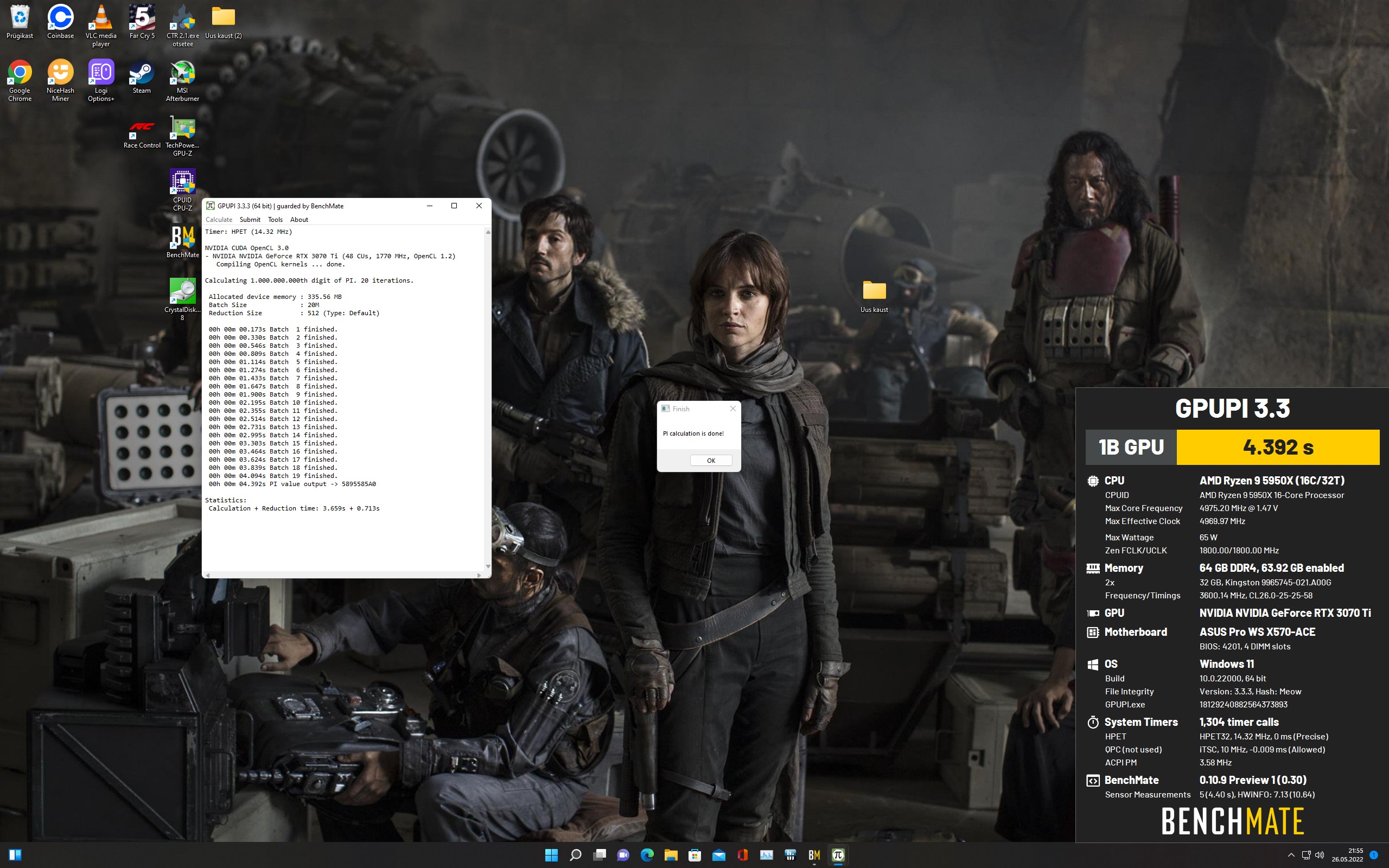Open the network icon in system tray

pos(1306,855)
